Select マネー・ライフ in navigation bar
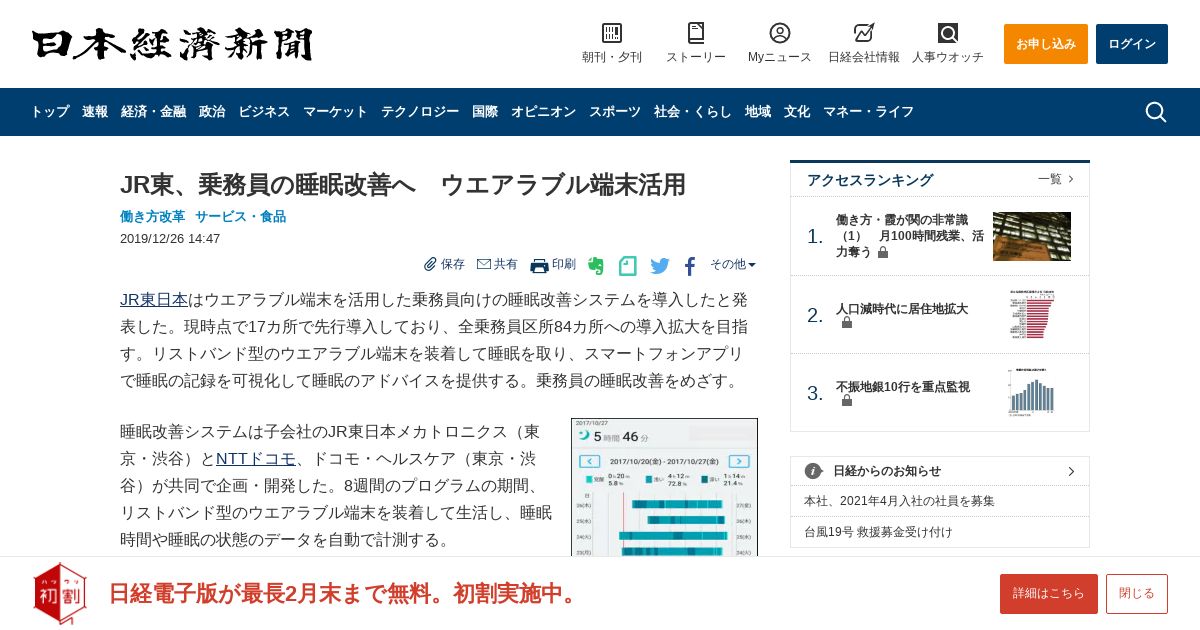Viewport: 1200px width, 630px height. click(868, 112)
